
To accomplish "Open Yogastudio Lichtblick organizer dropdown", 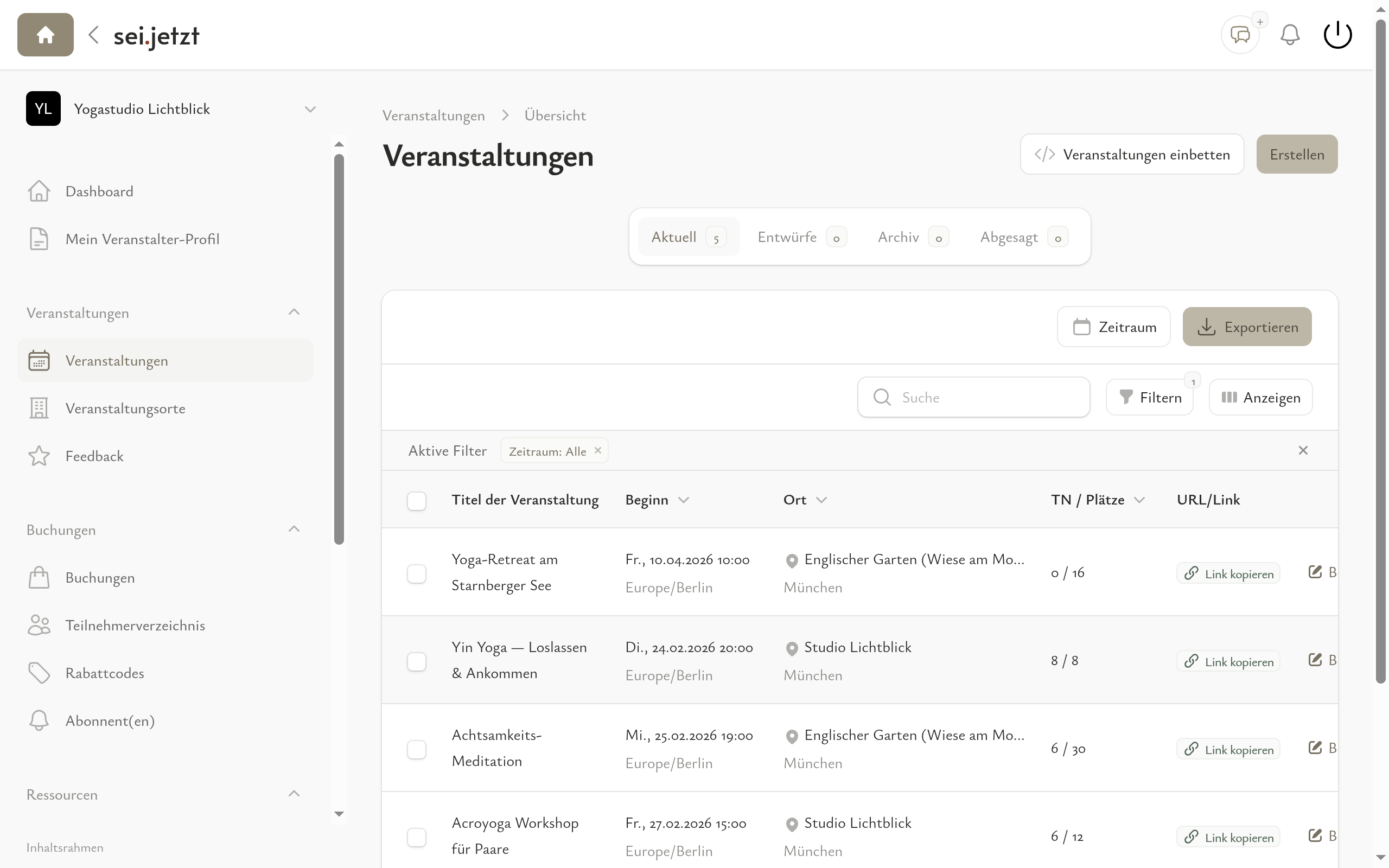I will click(310, 109).
